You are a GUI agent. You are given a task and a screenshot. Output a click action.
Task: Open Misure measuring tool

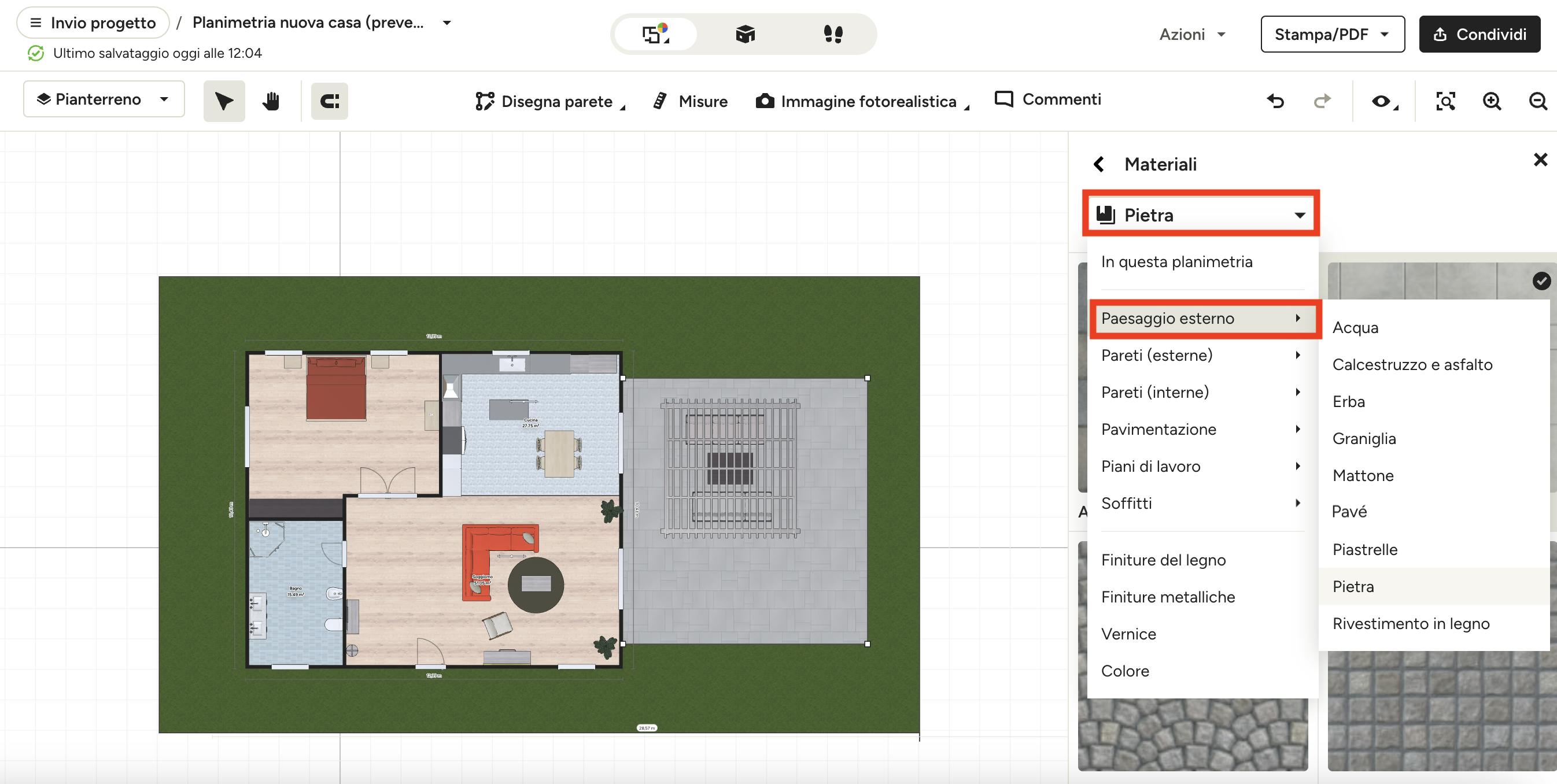coord(690,101)
